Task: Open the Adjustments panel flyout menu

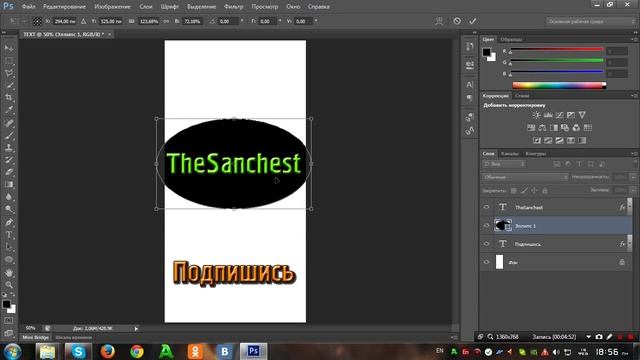Action: (x=634, y=96)
